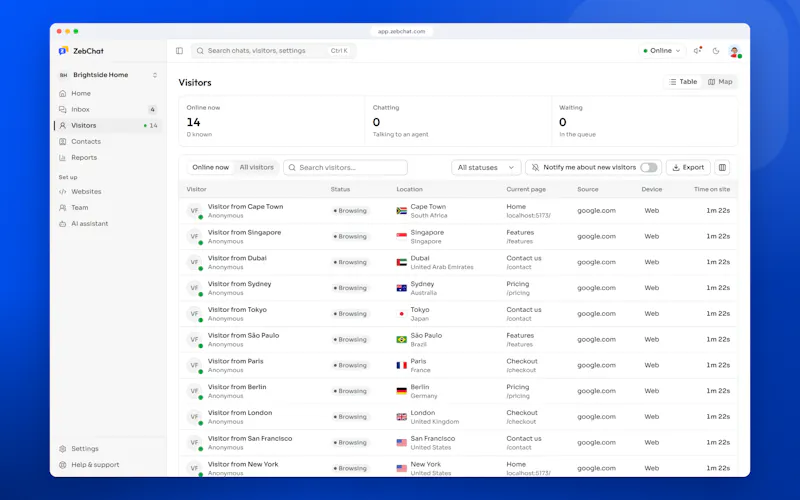The height and width of the screenshot is (500, 800).
Task: Export the visitors list
Action: [688, 167]
